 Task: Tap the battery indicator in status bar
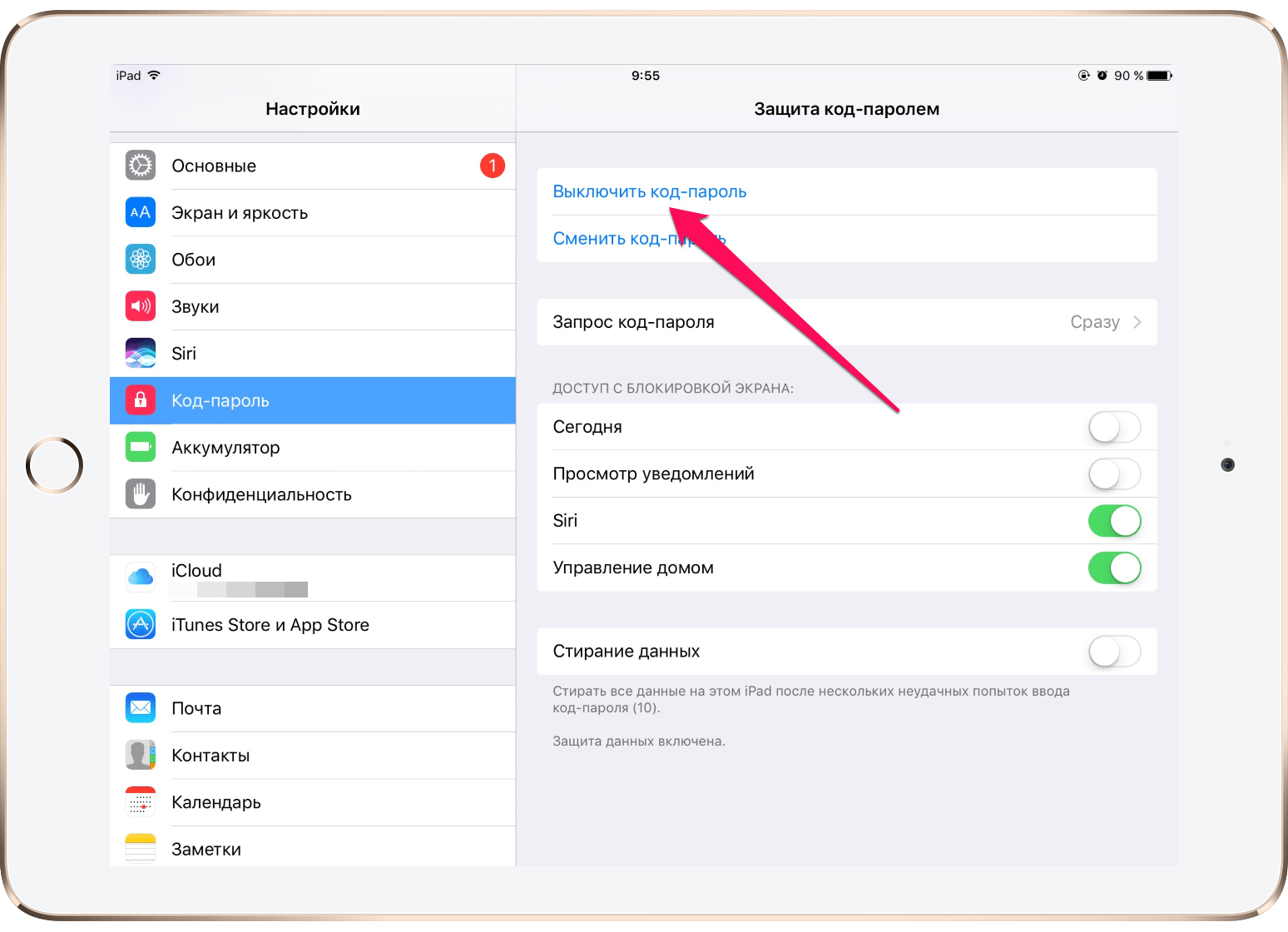click(x=1159, y=76)
